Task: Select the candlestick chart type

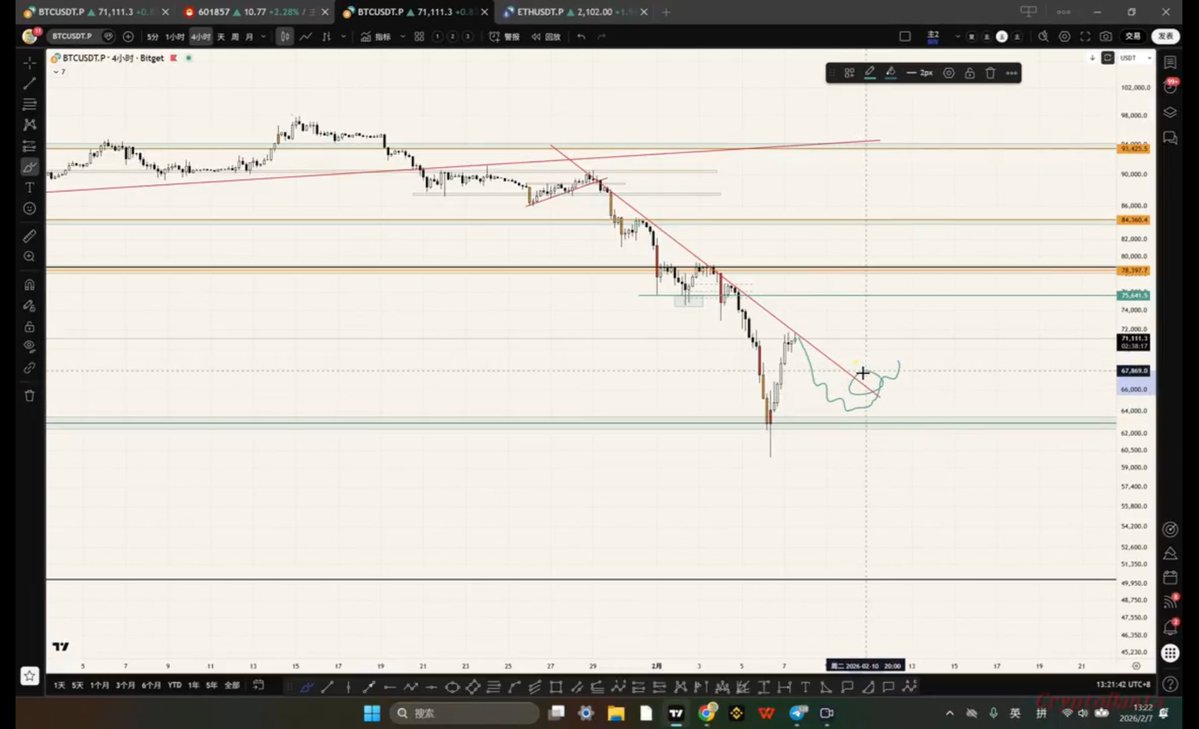Action: point(284,37)
